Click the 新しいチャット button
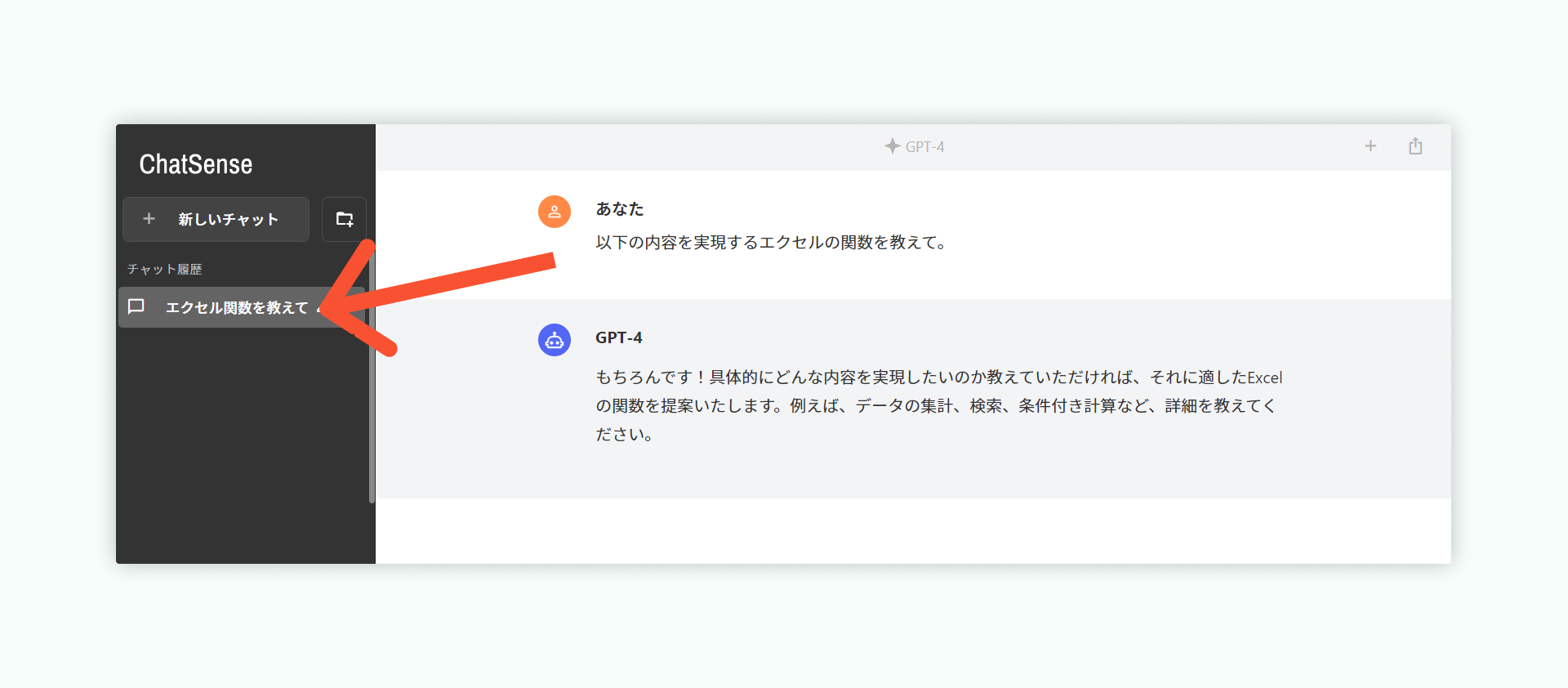Screen dimensions: 1568x688 click(x=216, y=219)
